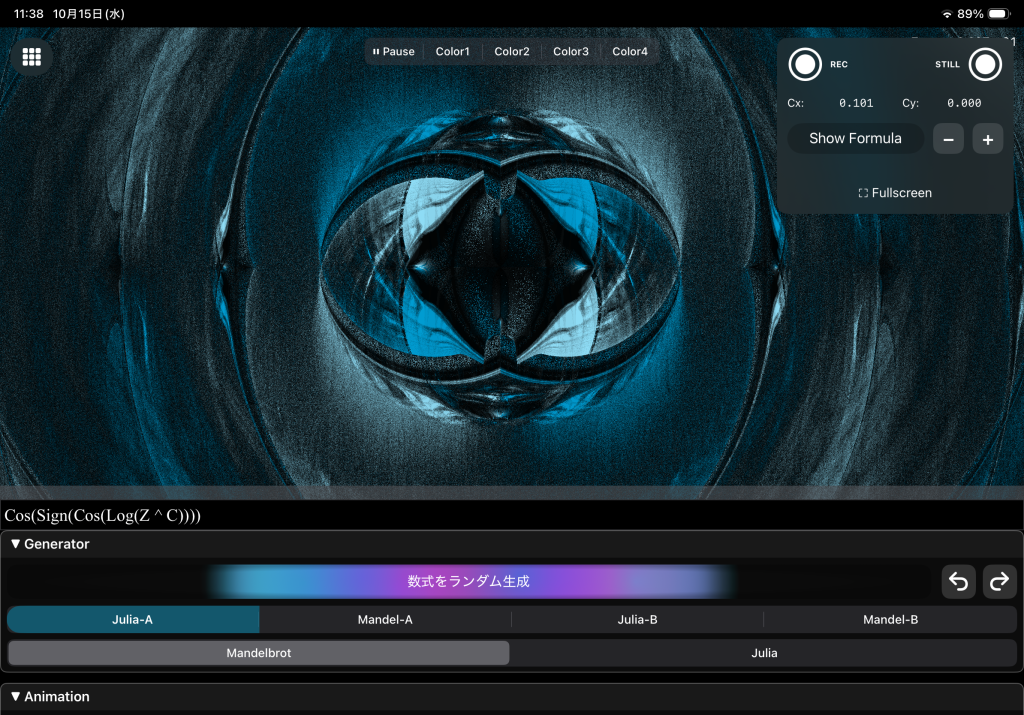Enter Fullscreen mode

[x=895, y=193]
